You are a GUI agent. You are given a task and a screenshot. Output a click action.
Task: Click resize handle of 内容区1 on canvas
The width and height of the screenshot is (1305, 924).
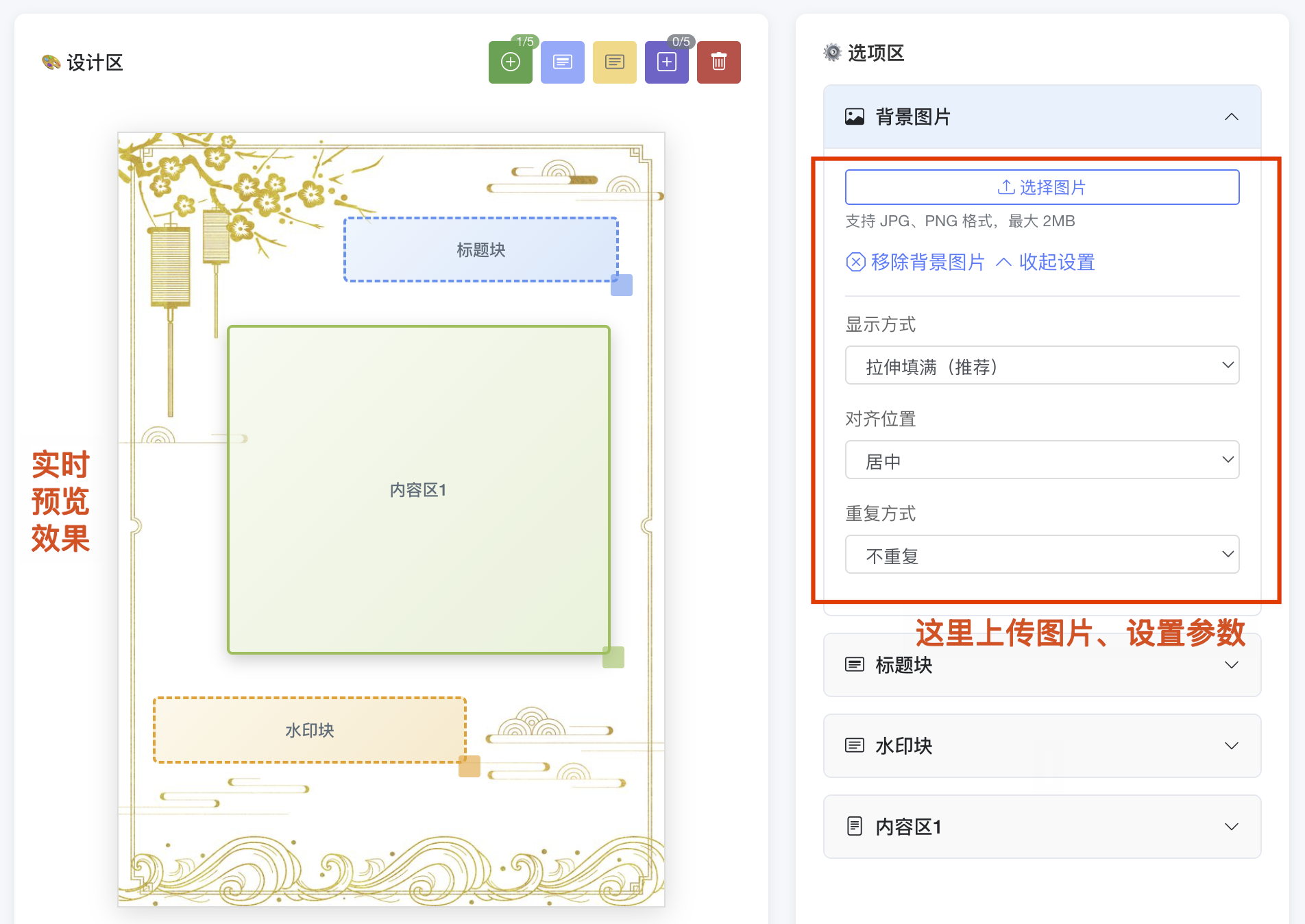613,657
